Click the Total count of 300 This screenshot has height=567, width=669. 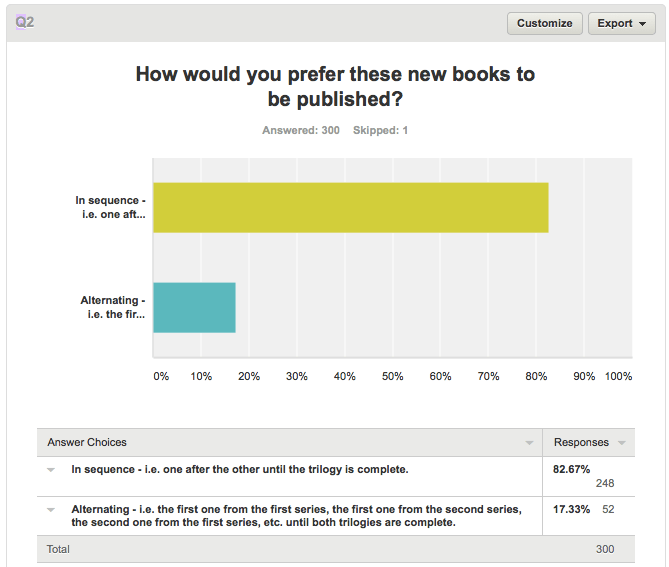pos(606,549)
